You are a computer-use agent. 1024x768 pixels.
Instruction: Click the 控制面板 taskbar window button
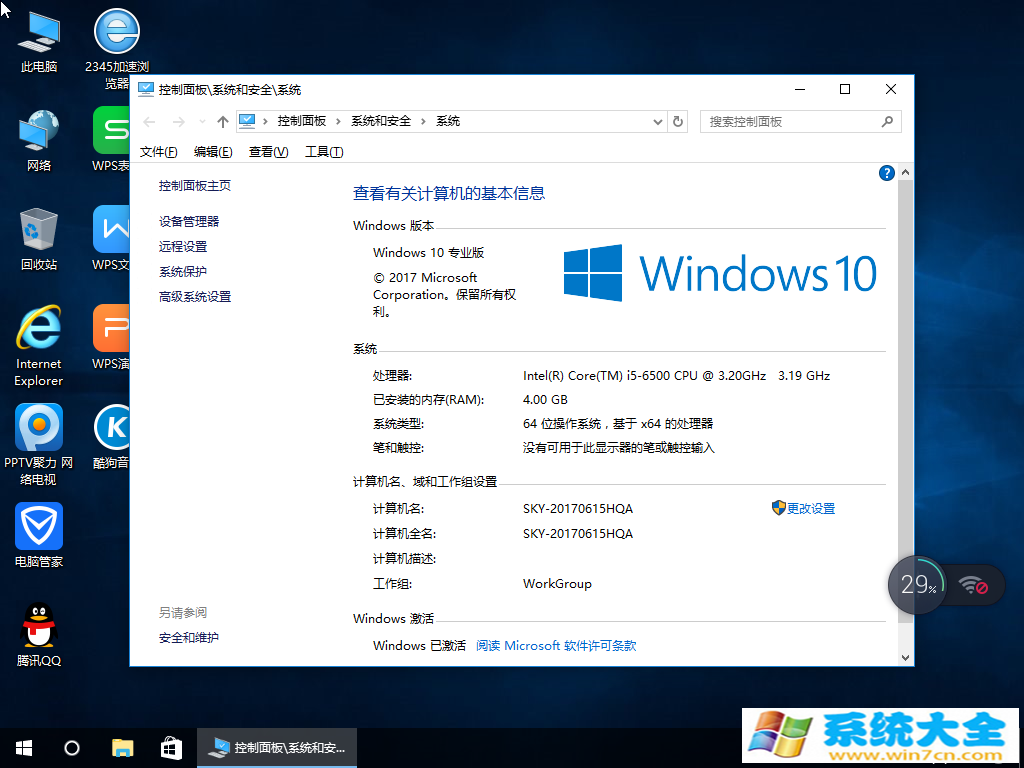277,748
